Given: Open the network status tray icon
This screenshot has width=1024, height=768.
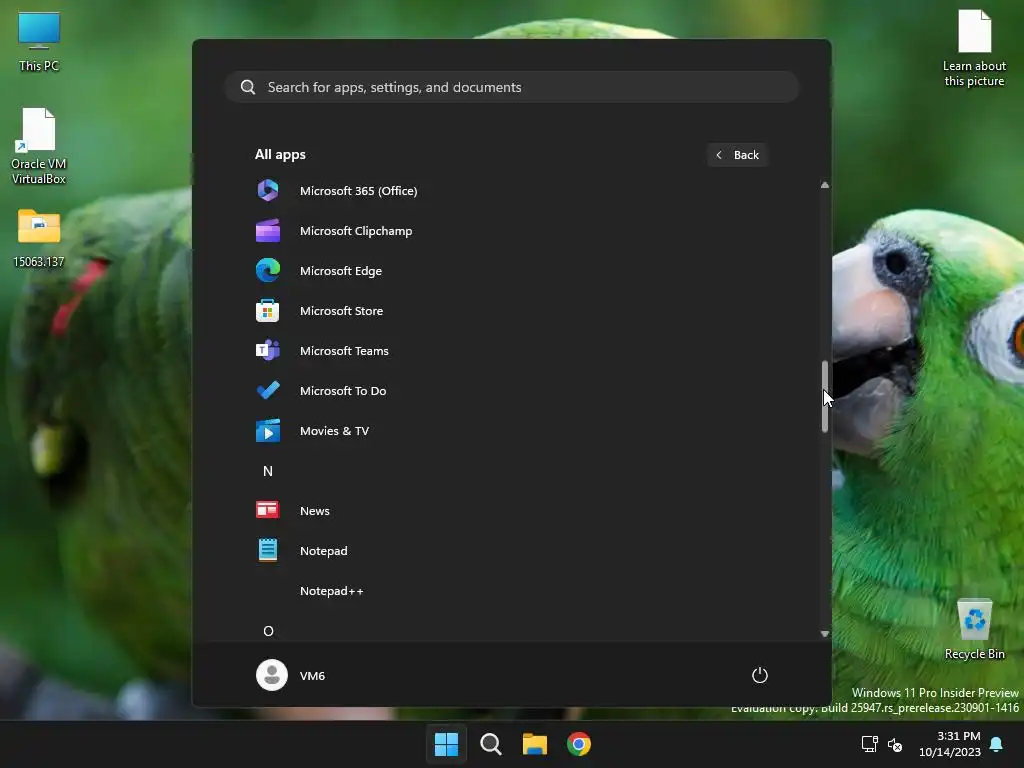Looking at the screenshot, I should click(869, 744).
